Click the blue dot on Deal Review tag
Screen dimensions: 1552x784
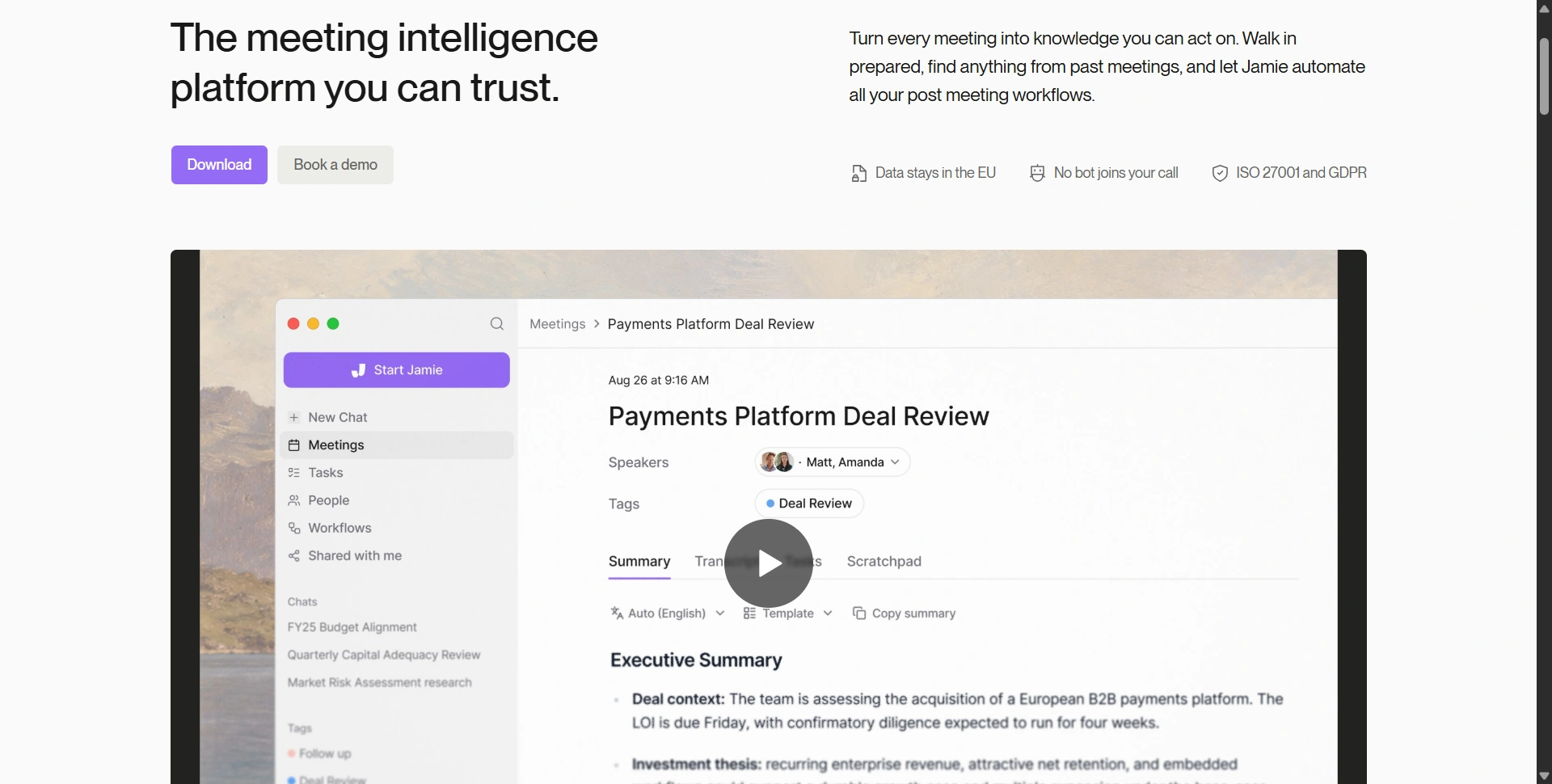click(x=770, y=504)
